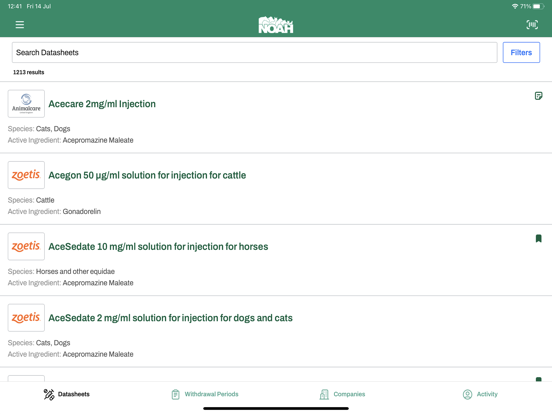
Task: Click Zoetis logo beside Acegon
Action: click(26, 175)
